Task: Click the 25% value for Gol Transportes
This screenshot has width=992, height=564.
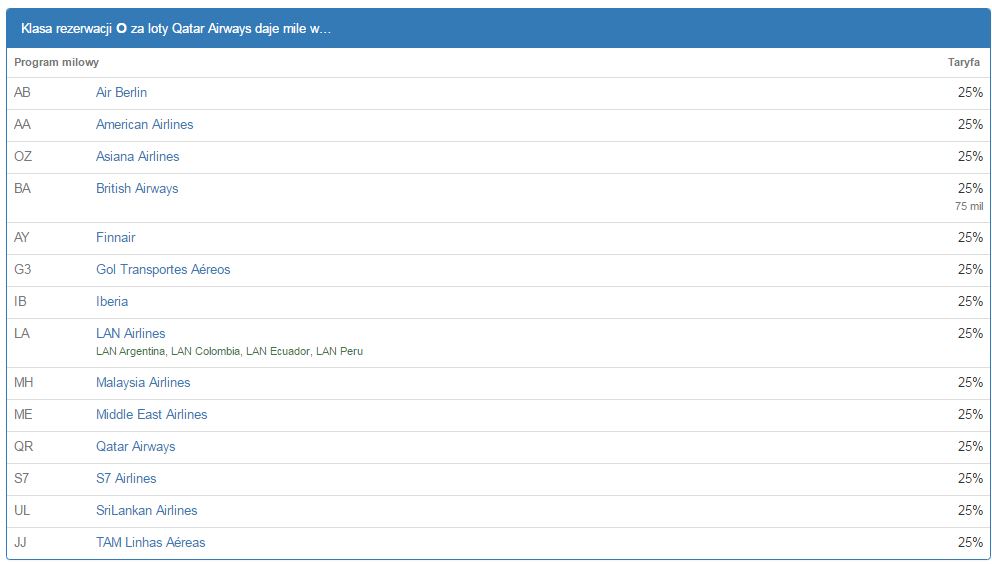Action: click(970, 270)
